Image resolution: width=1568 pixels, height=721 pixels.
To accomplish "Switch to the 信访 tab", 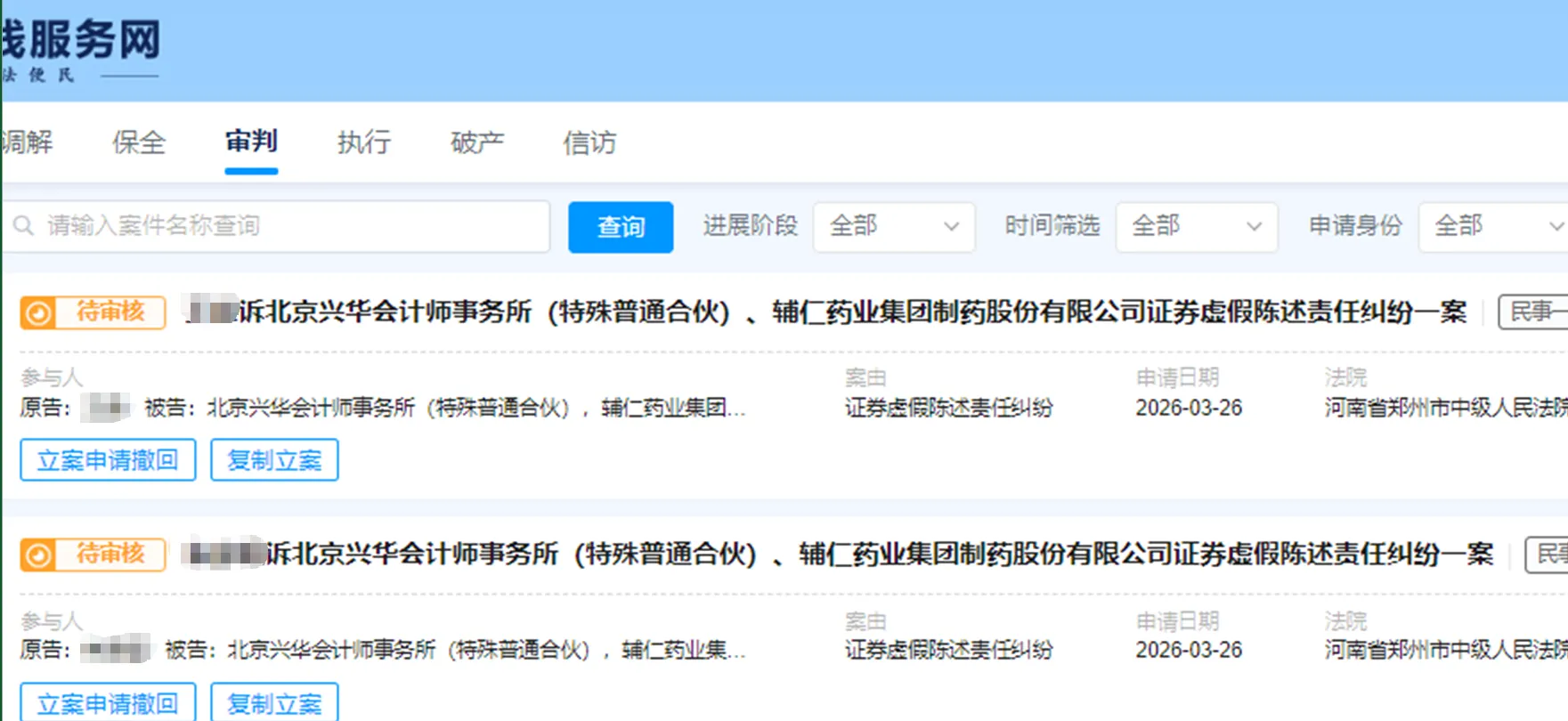I will pyautogui.click(x=589, y=142).
